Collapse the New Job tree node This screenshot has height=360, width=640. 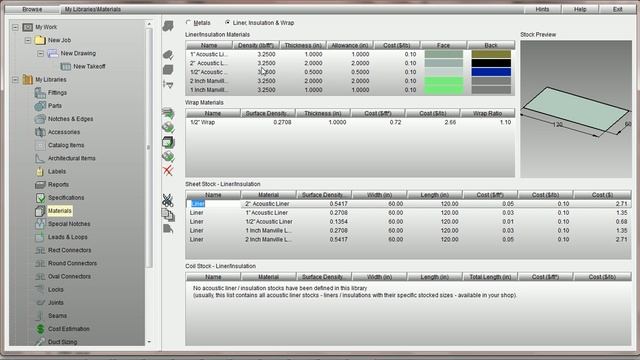(28, 40)
